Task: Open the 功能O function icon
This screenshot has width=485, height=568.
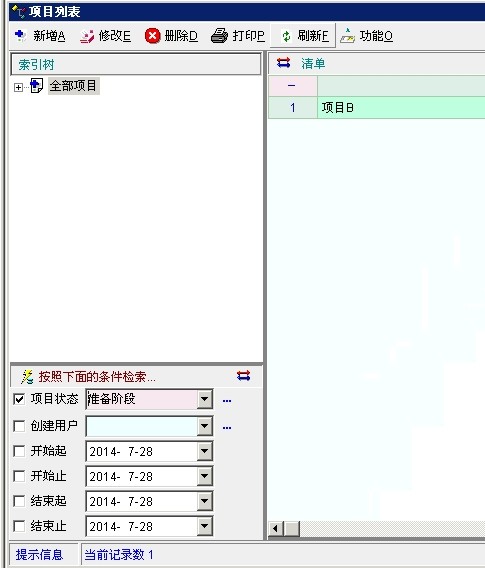Action: (x=348, y=36)
